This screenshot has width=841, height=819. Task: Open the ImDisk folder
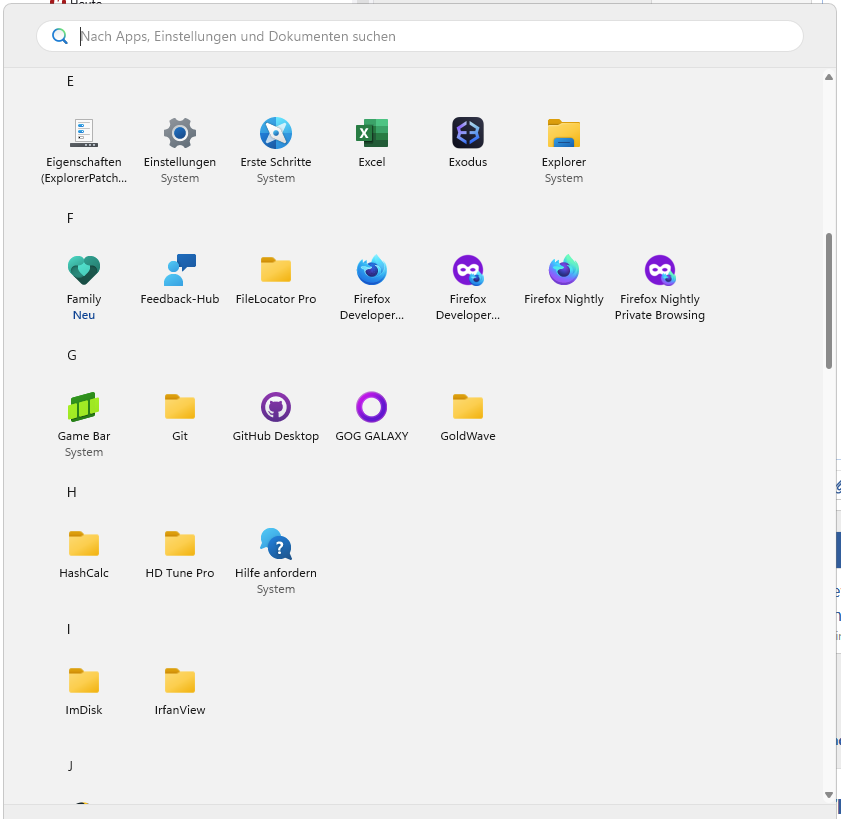click(x=84, y=691)
